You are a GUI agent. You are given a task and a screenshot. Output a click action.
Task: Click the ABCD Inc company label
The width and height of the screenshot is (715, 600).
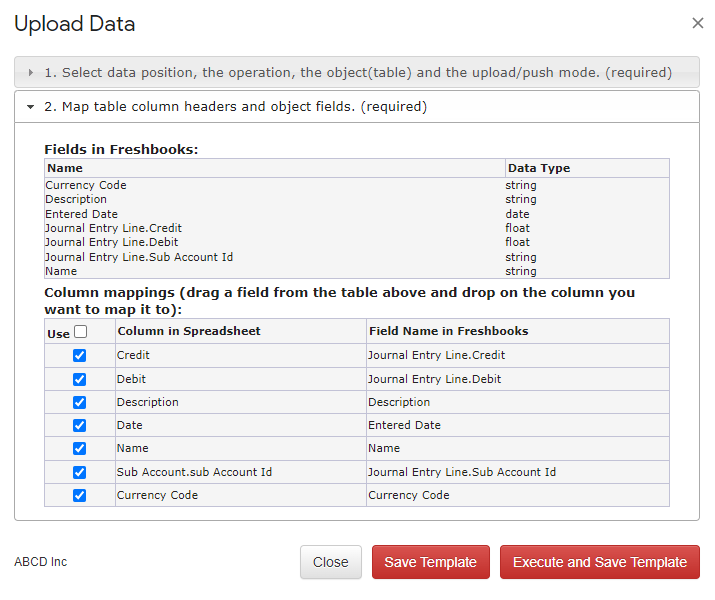[41, 562]
